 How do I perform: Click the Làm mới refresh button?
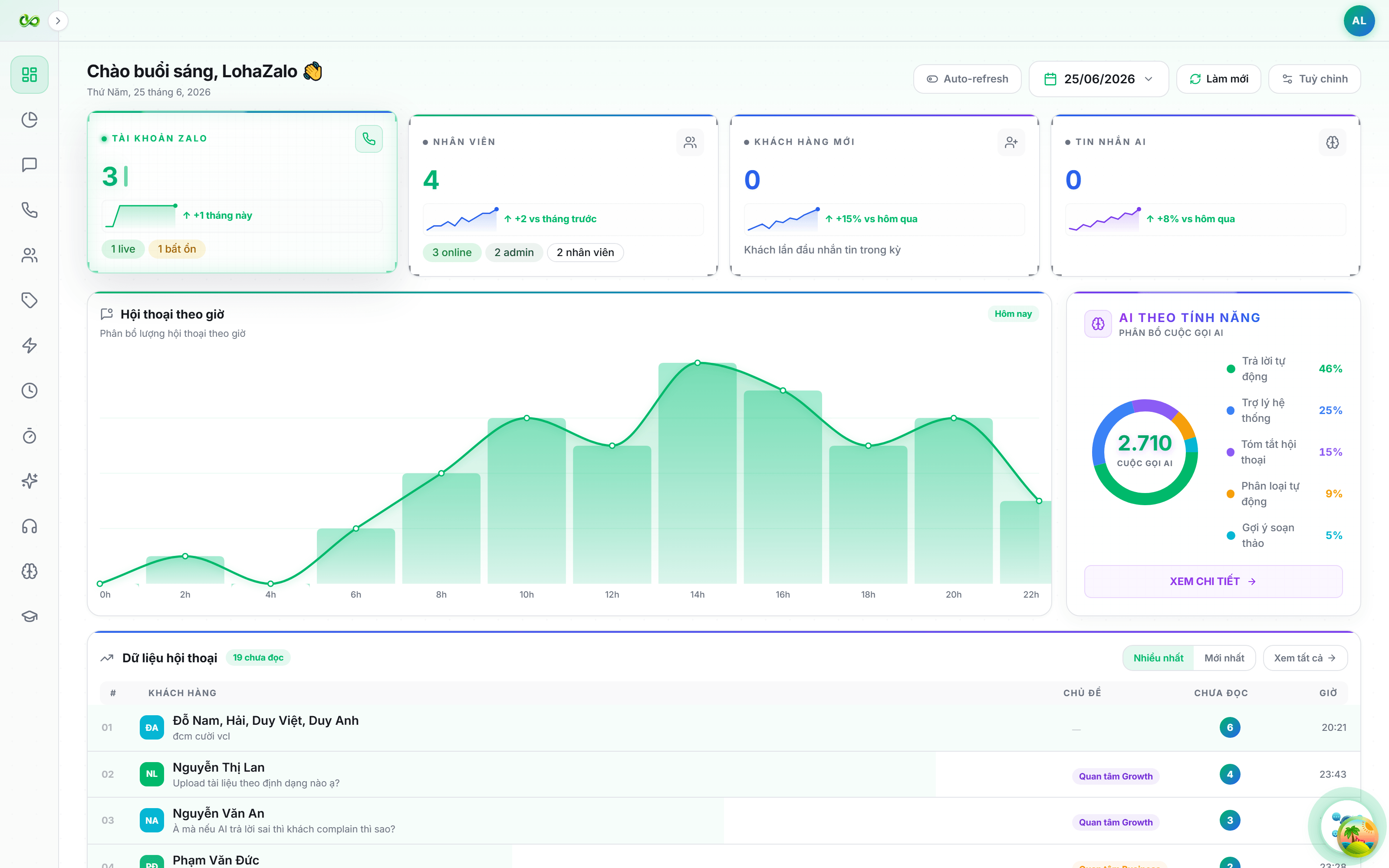pos(1218,79)
